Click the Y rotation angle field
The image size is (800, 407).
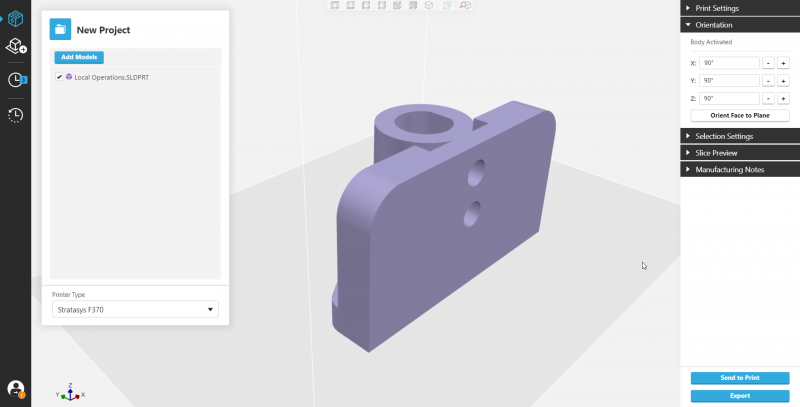tap(729, 81)
